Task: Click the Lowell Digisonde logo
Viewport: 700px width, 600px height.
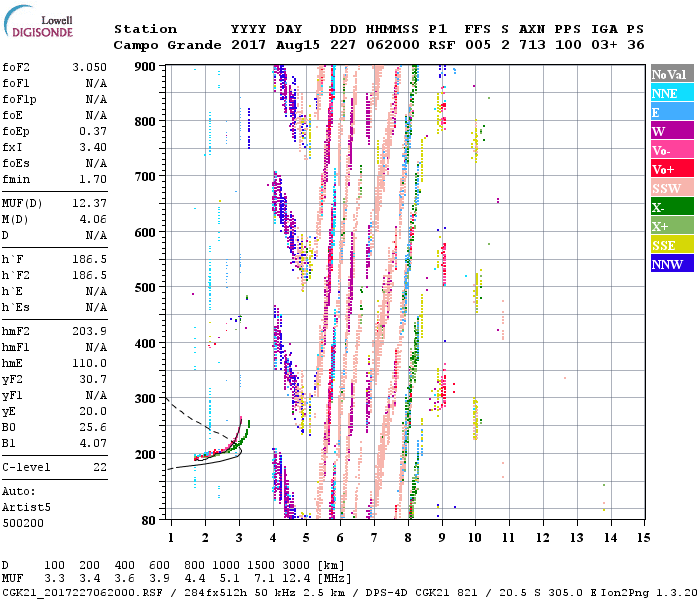Action: coord(38,22)
